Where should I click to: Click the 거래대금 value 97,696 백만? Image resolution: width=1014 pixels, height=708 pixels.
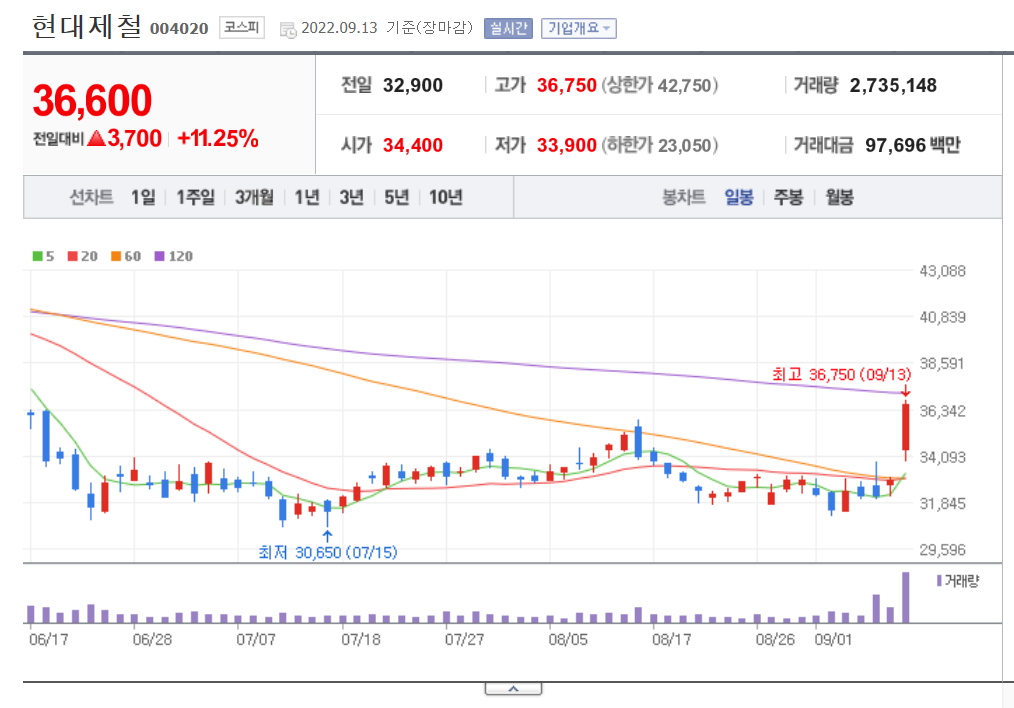912,145
